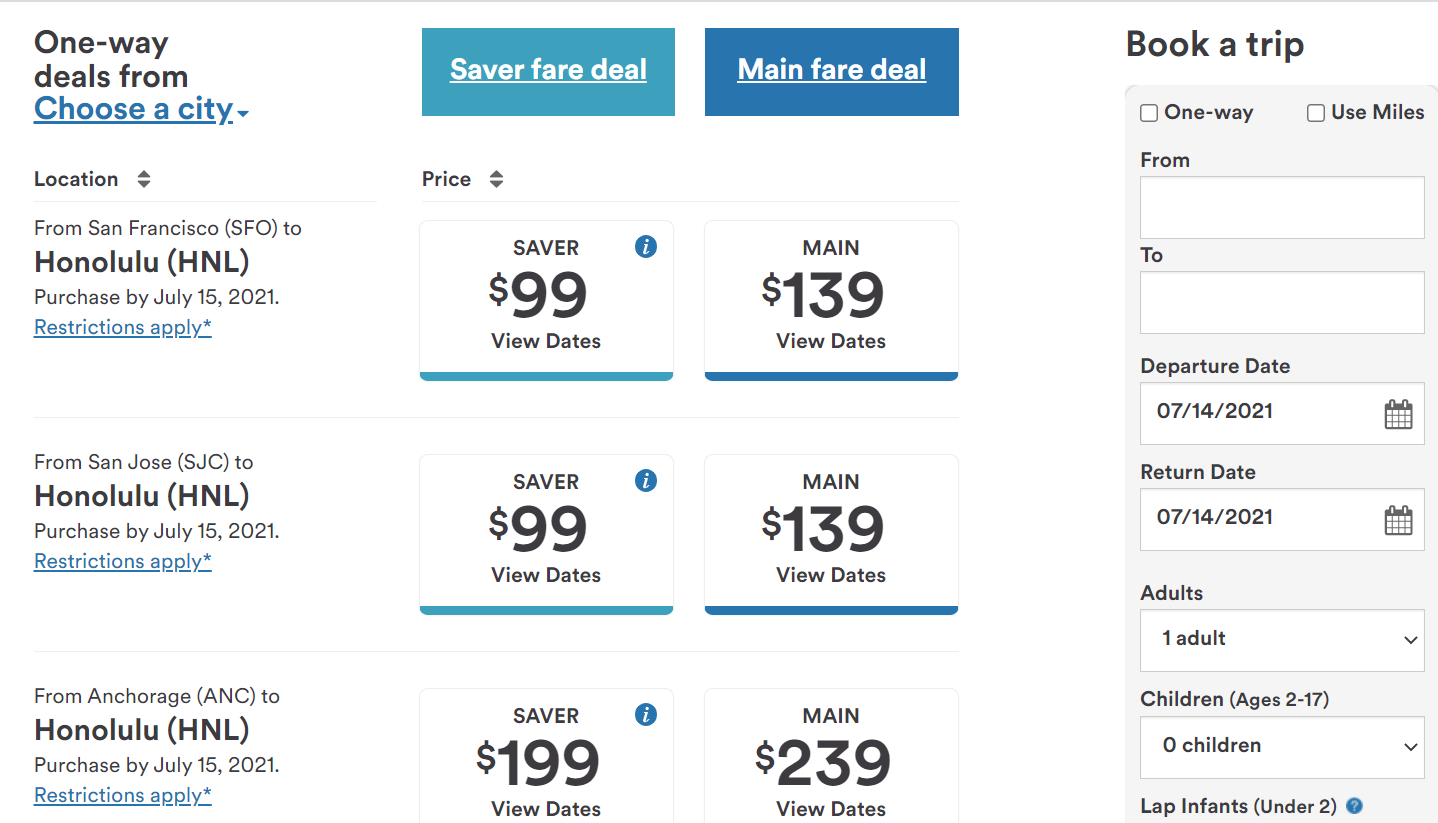Select the Saver fare deal tab
This screenshot has width=1438, height=823.
point(548,71)
